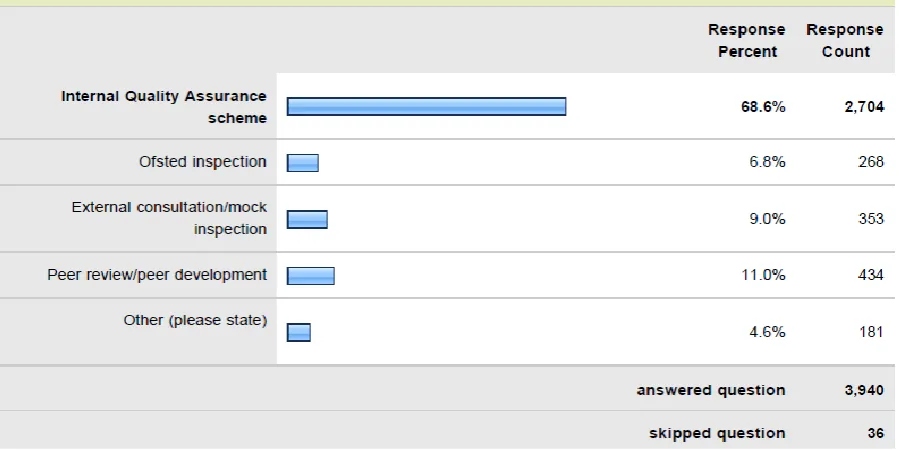Select the skipped question count 36

(875, 433)
